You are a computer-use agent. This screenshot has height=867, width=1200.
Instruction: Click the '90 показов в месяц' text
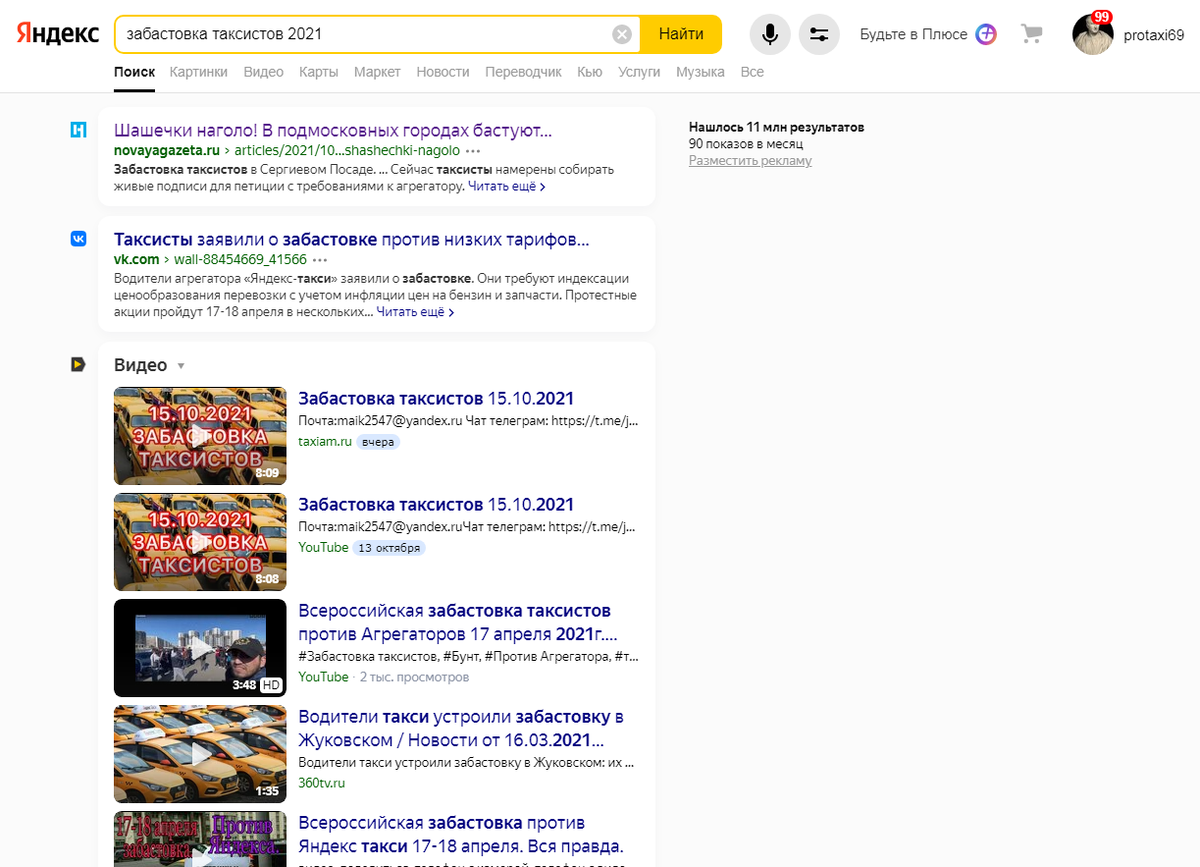tap(745, 144)
